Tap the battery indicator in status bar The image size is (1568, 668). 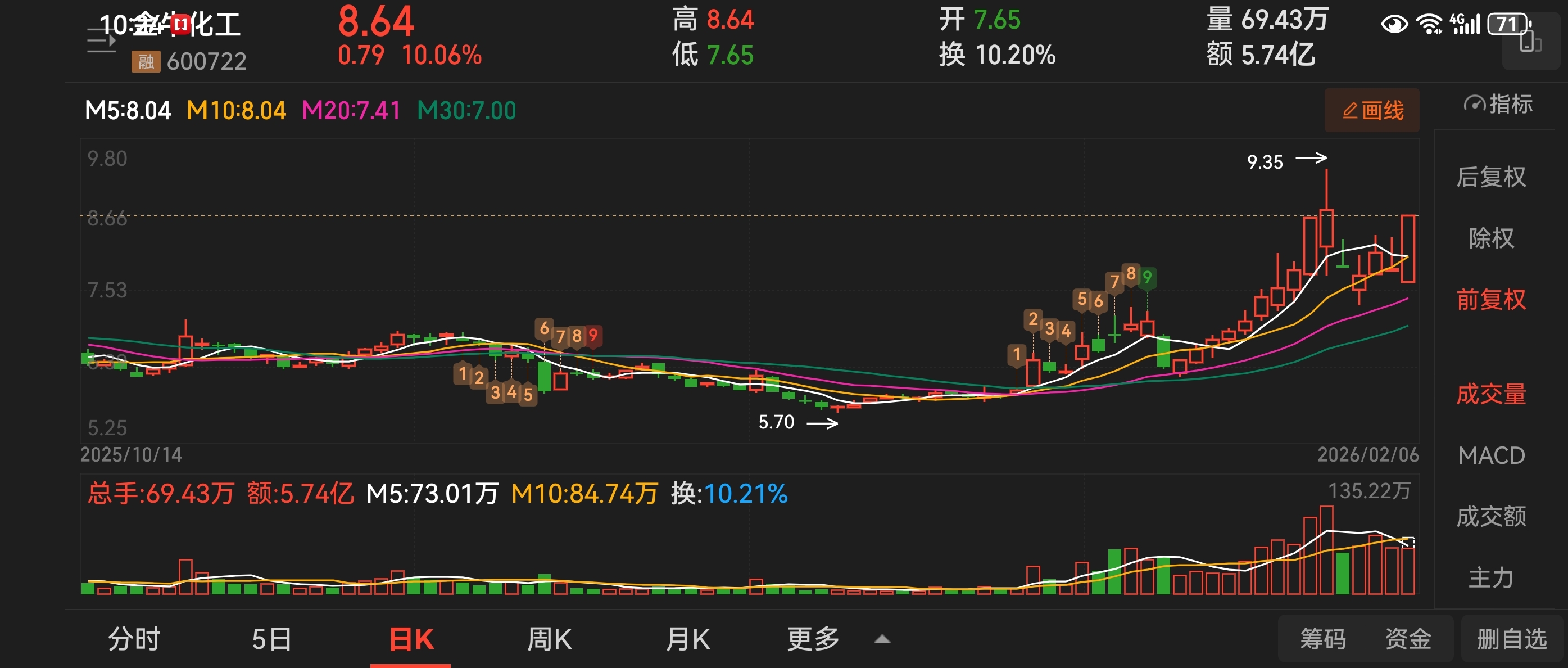click(x=1507, y=24)
